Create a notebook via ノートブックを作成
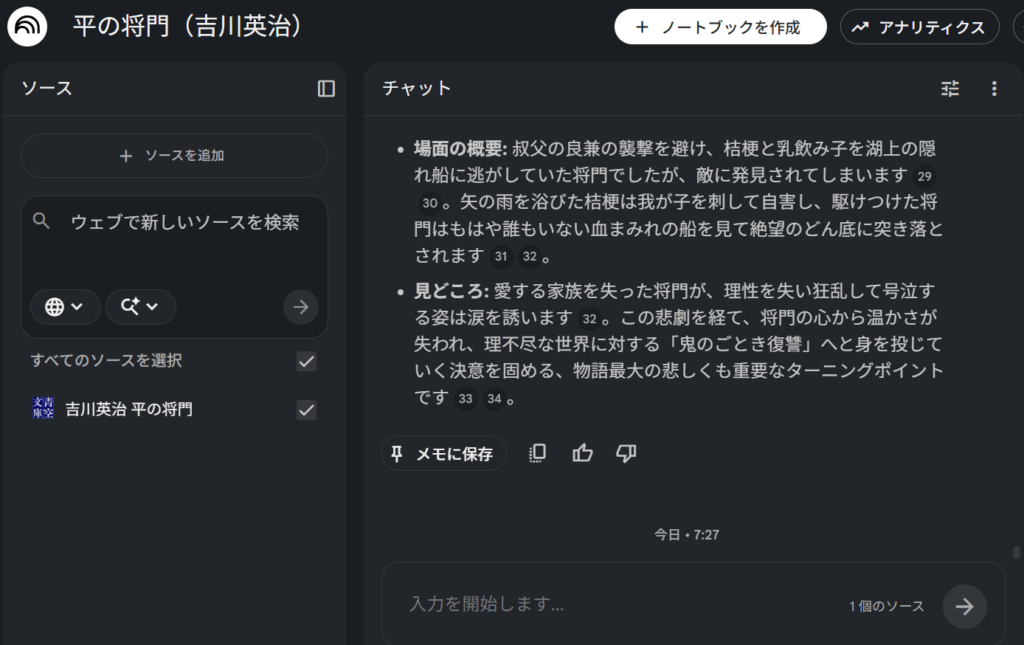This screenshot has height=645, width=1024. tap(720, 26)
